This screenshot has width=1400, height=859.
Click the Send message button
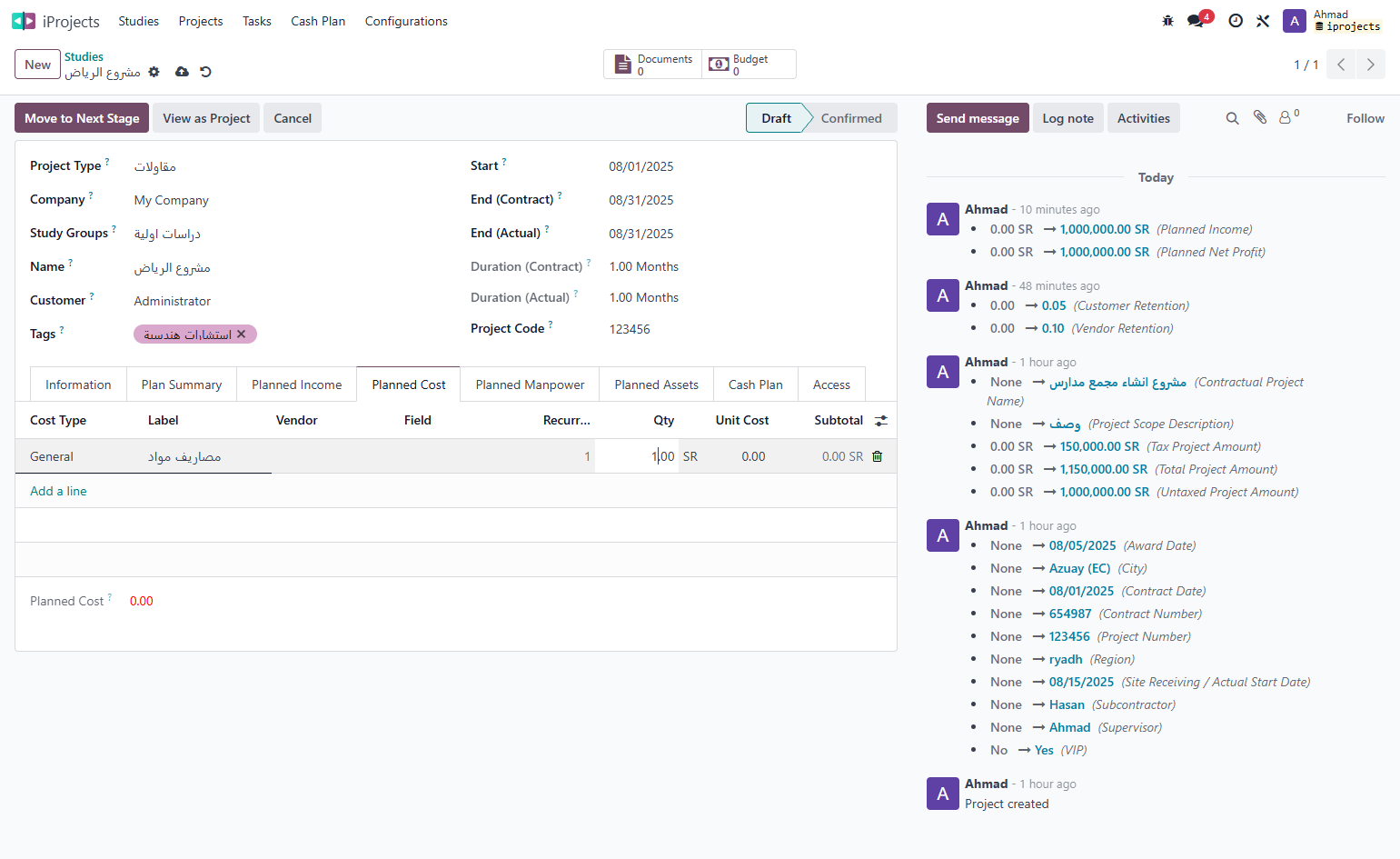(978, 118)
